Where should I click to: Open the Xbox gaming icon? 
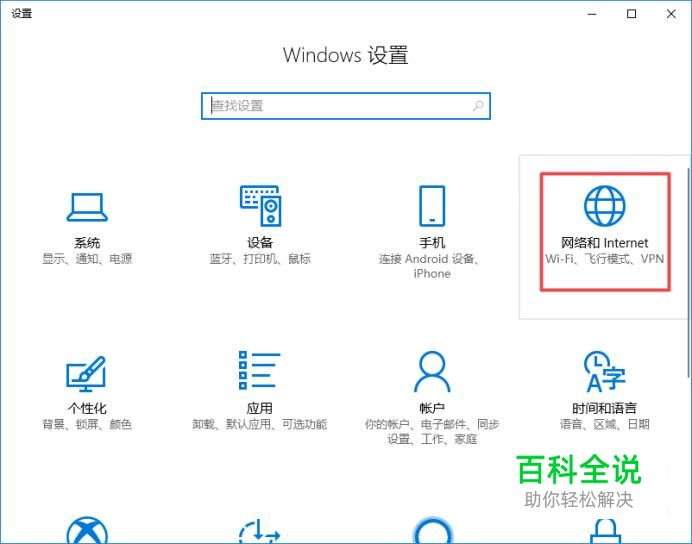click(x=87, y=530)
